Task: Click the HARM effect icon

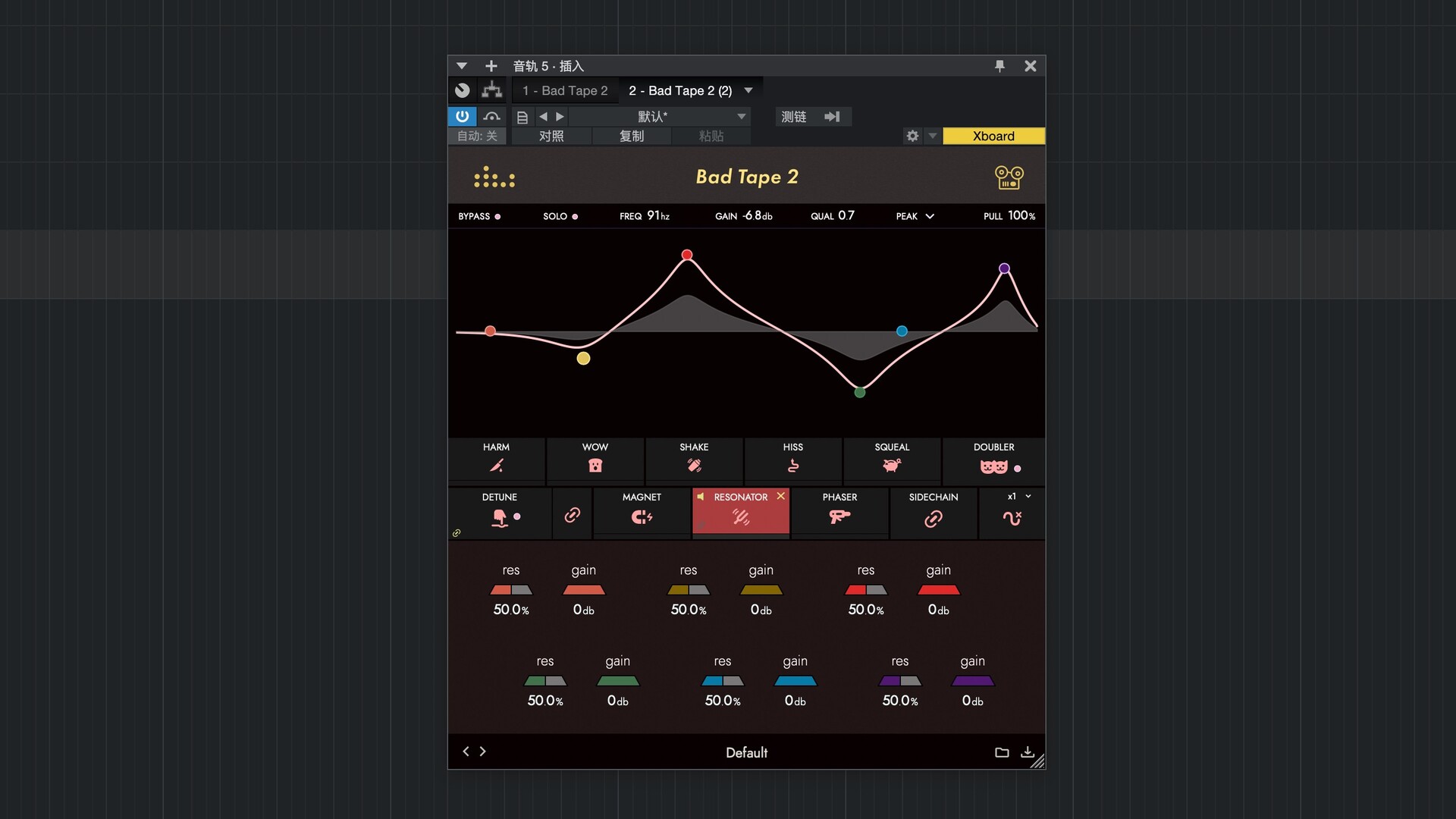Action: pos(497,465)
